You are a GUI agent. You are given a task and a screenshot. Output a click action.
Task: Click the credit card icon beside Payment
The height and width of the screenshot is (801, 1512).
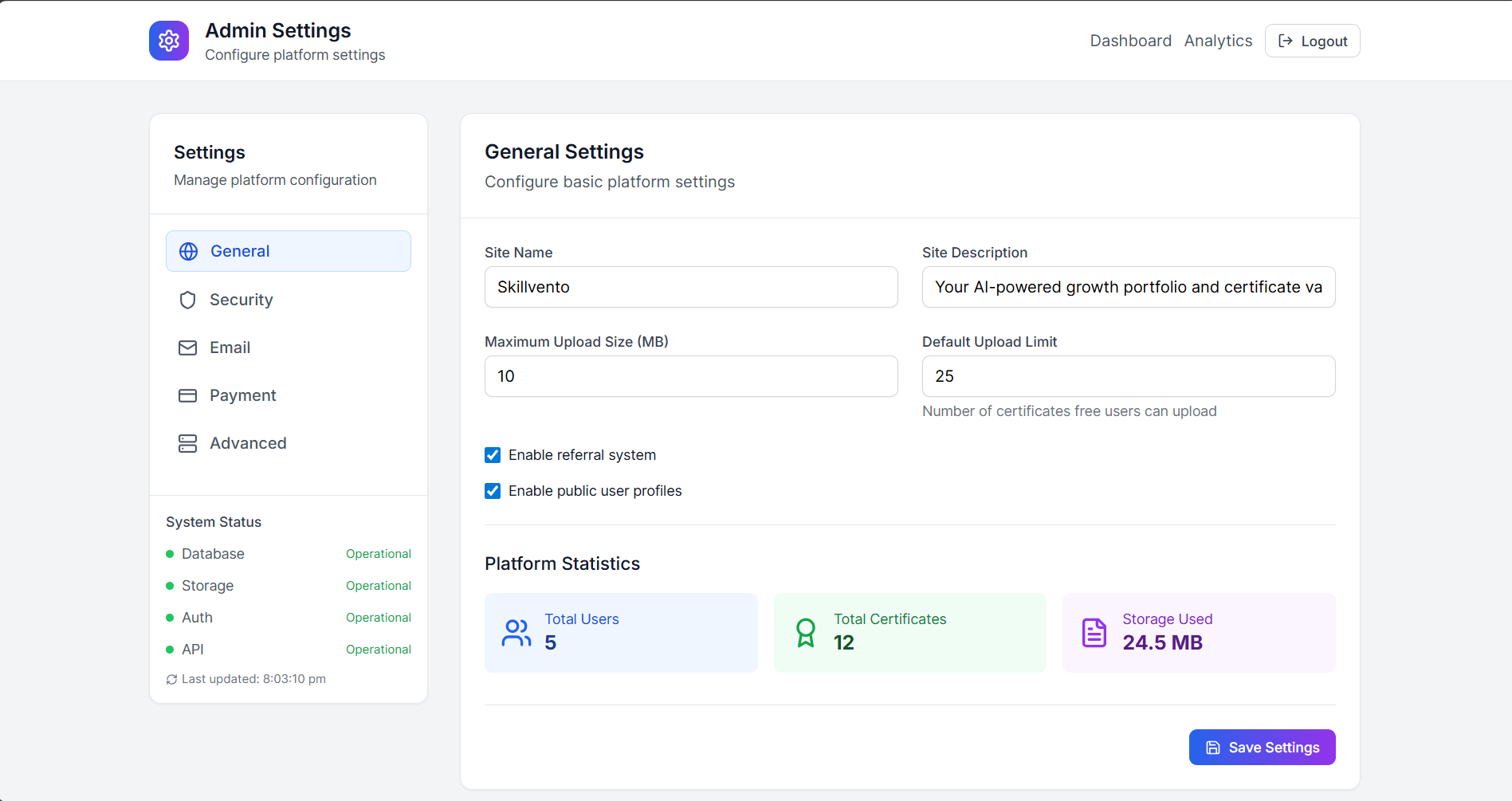pos(188,395)
